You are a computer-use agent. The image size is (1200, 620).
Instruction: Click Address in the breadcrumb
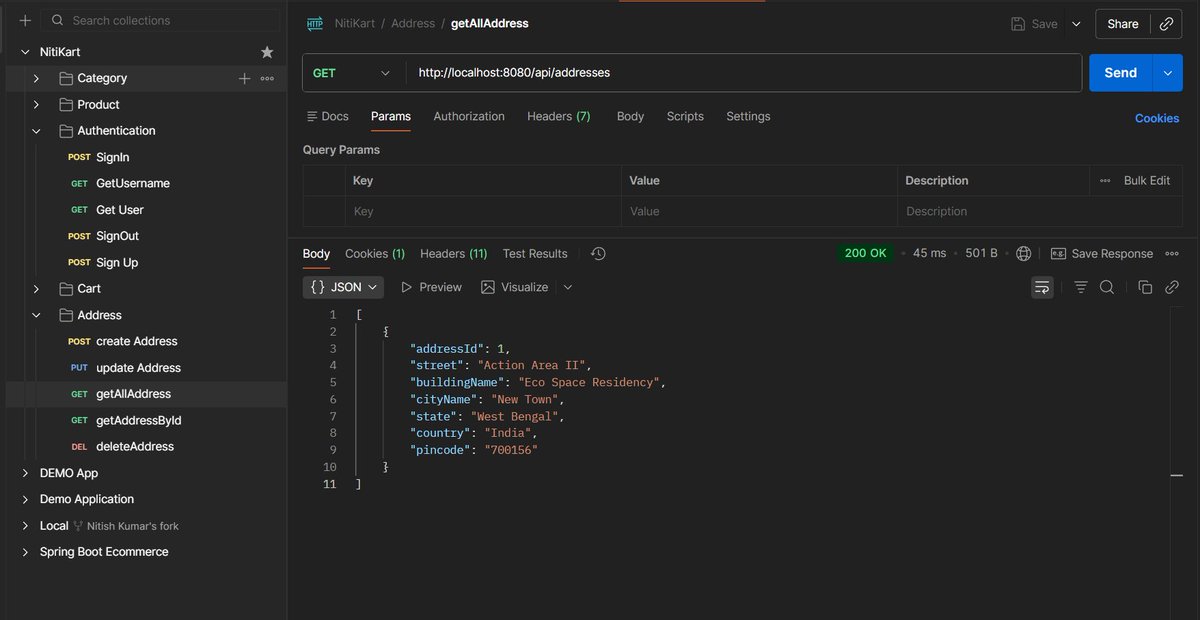pos(413,24)
